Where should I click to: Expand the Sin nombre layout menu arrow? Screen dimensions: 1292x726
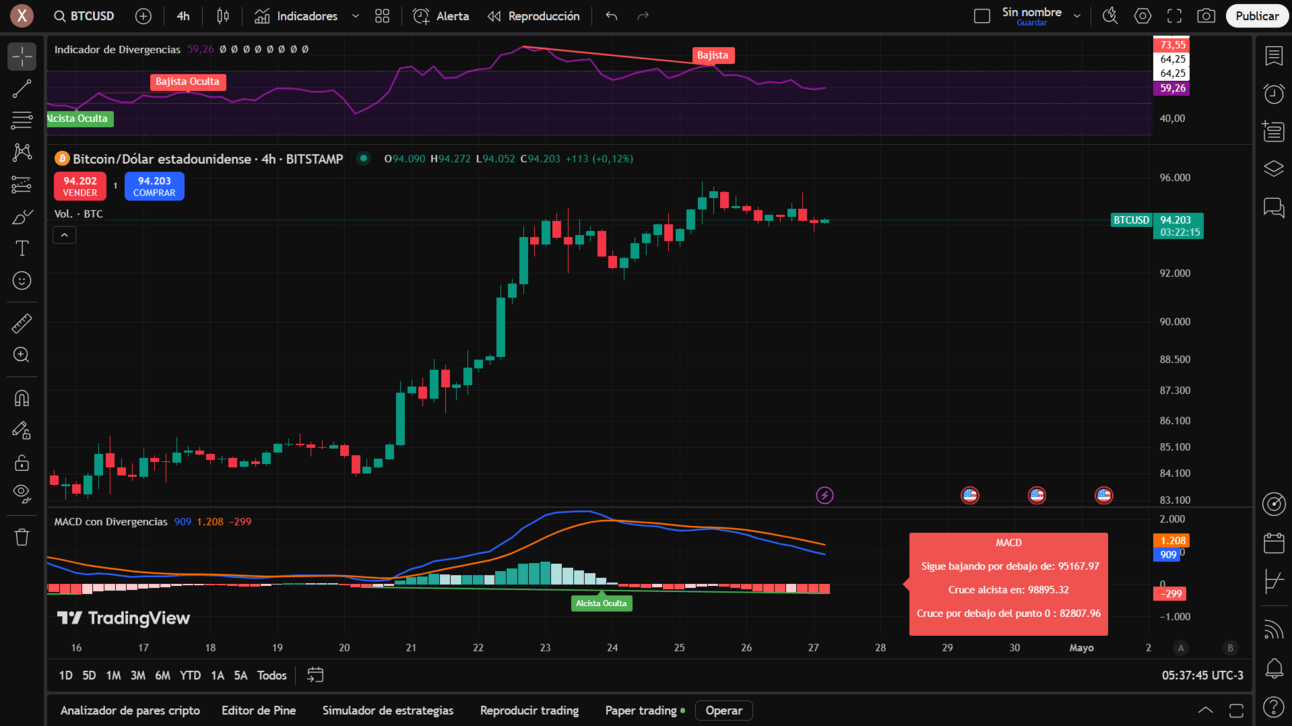[1077, 16]
